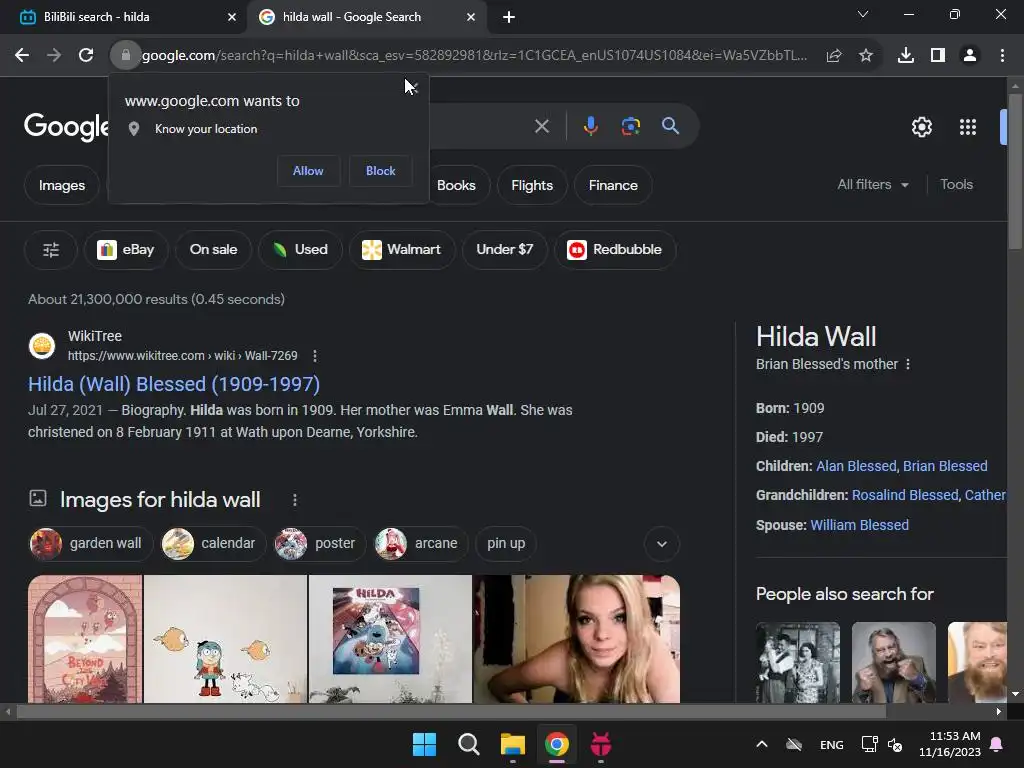This screenshot has width=1024, height=768.
Task: Open Chrome downloads icon
Action: (906, 56)
